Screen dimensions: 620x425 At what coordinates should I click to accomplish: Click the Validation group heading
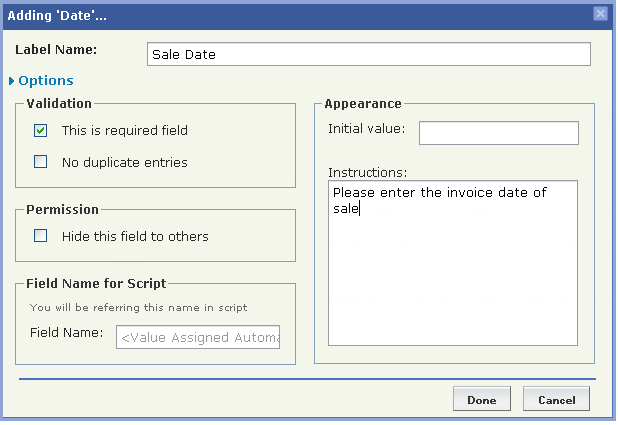59,104
